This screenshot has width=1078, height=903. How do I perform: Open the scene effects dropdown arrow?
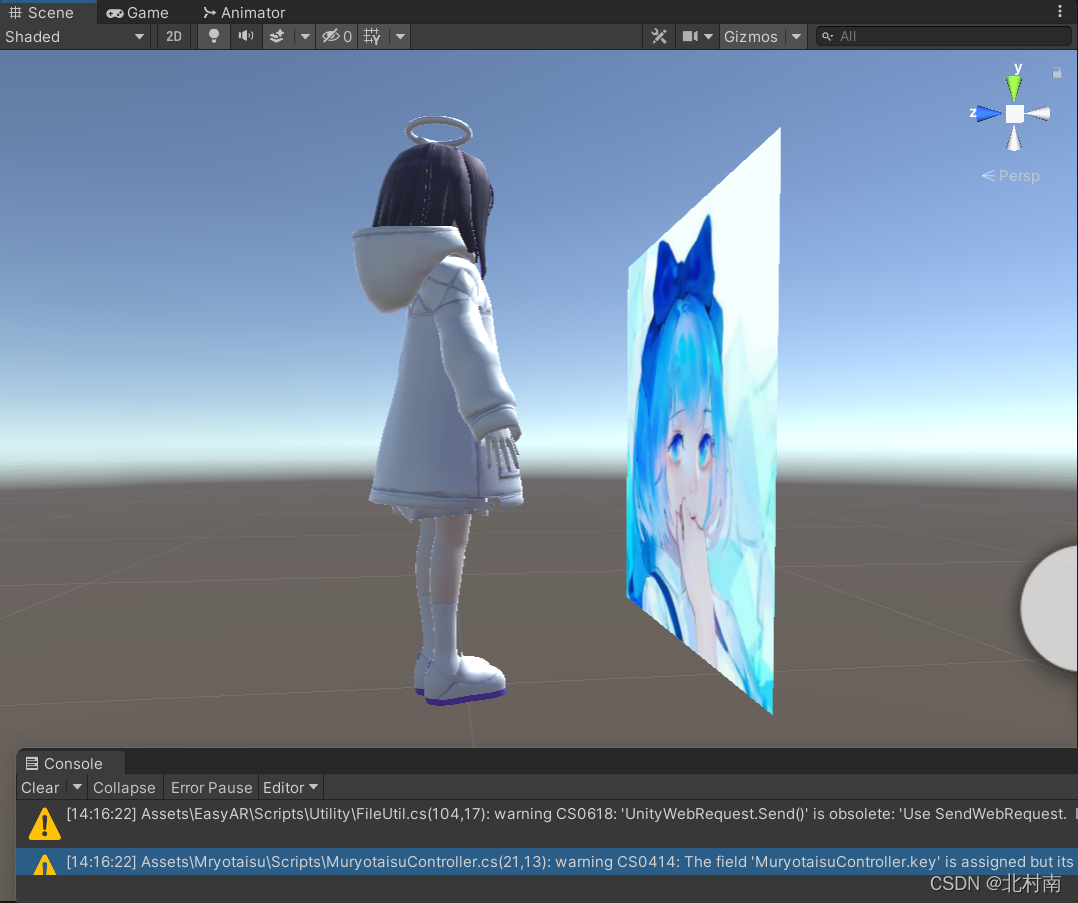pyautogui.click(x=305, y=36)
